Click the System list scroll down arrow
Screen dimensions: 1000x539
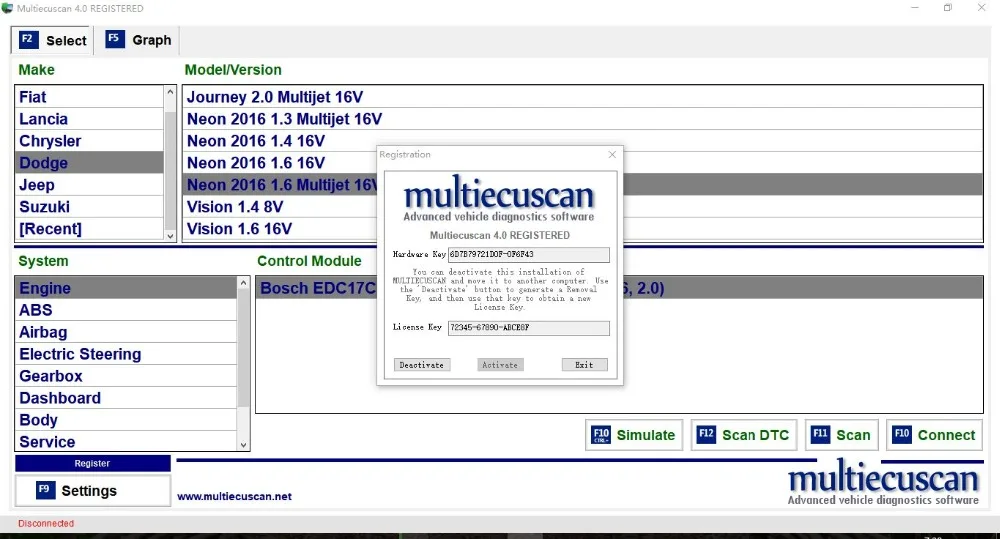coord(243,445)
